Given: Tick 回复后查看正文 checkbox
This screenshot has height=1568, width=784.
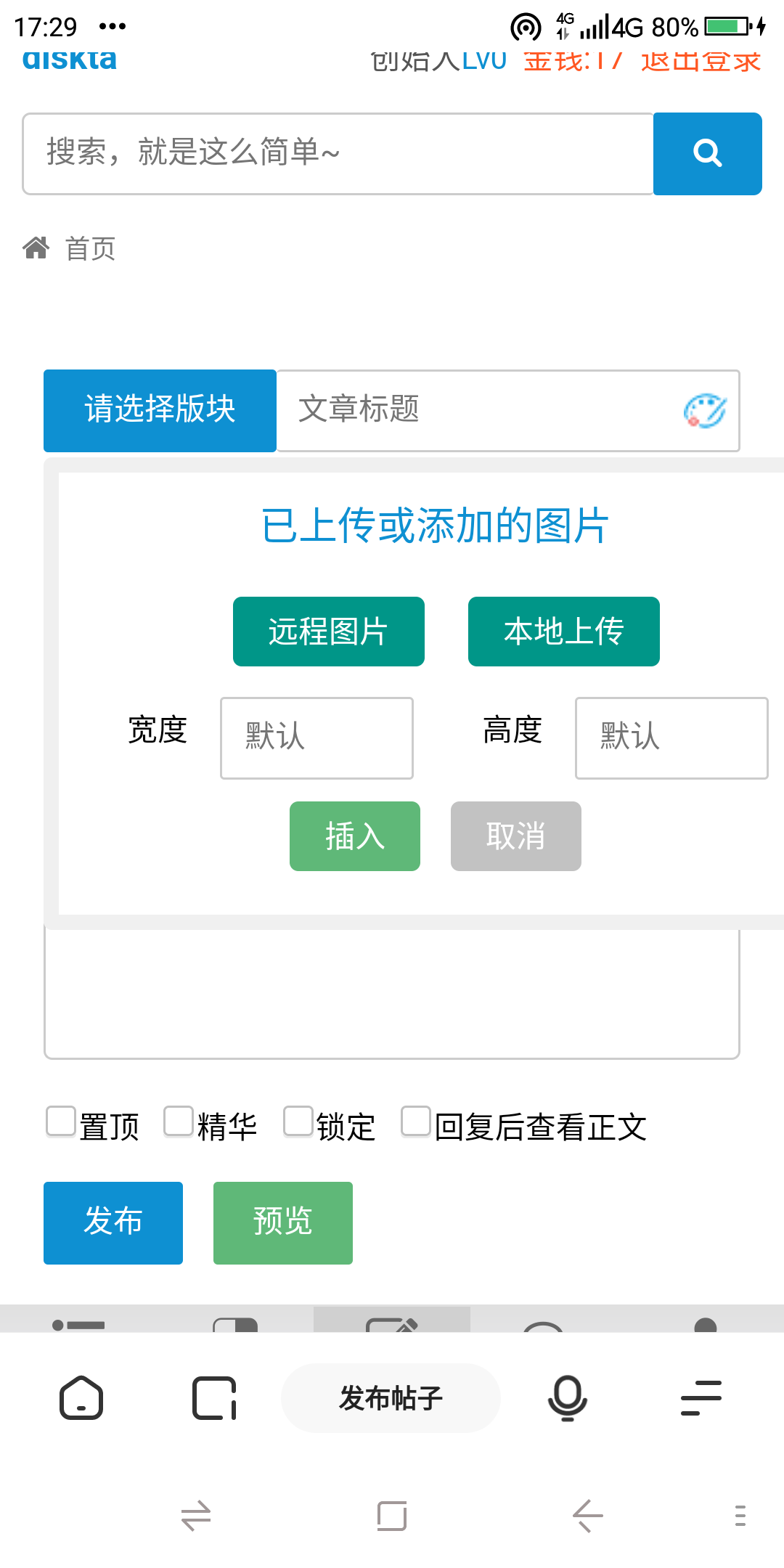Looking at the screenshot, I should coord(416,1121).
